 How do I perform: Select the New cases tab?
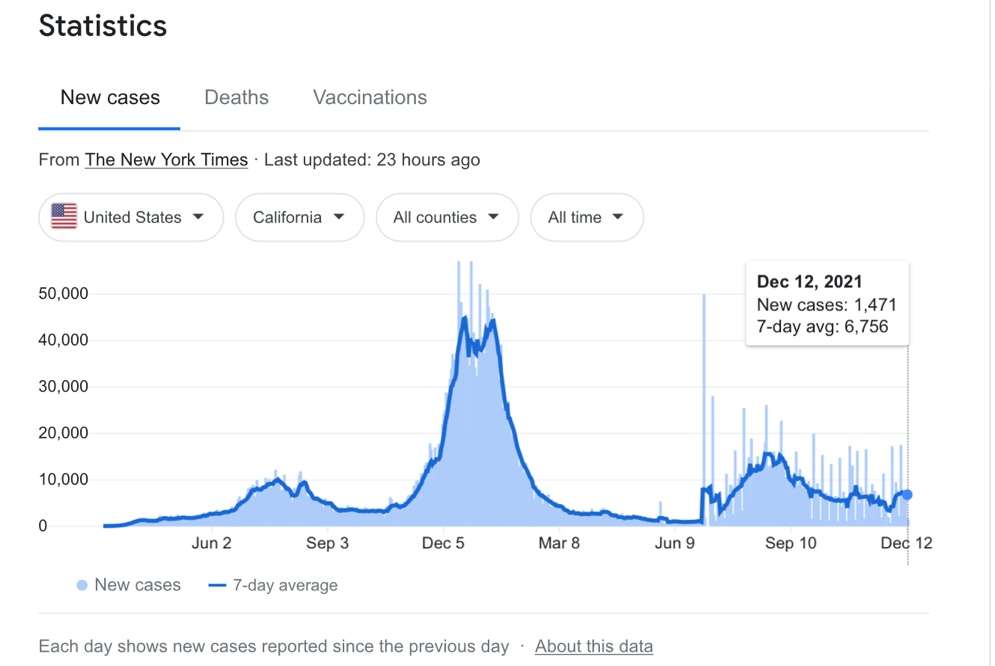110,97
